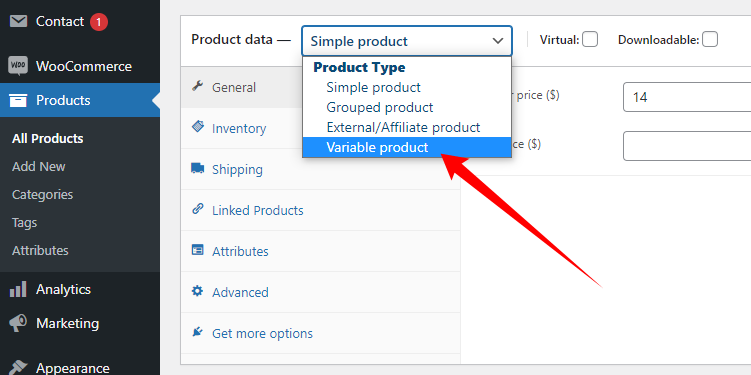Click the Marketing megaphone icon
Viewport: 751px width, 375px height.
click(x=18, y=323)
